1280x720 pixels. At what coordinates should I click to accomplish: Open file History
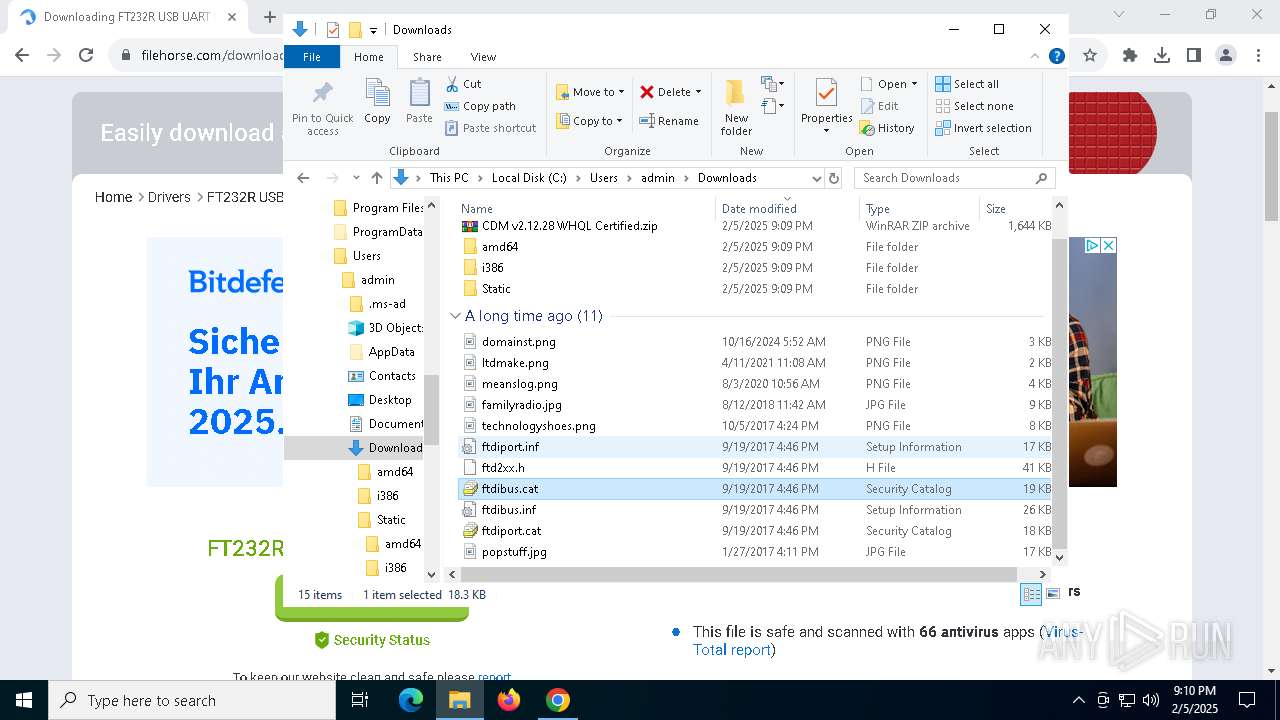(x=887, y=128)
